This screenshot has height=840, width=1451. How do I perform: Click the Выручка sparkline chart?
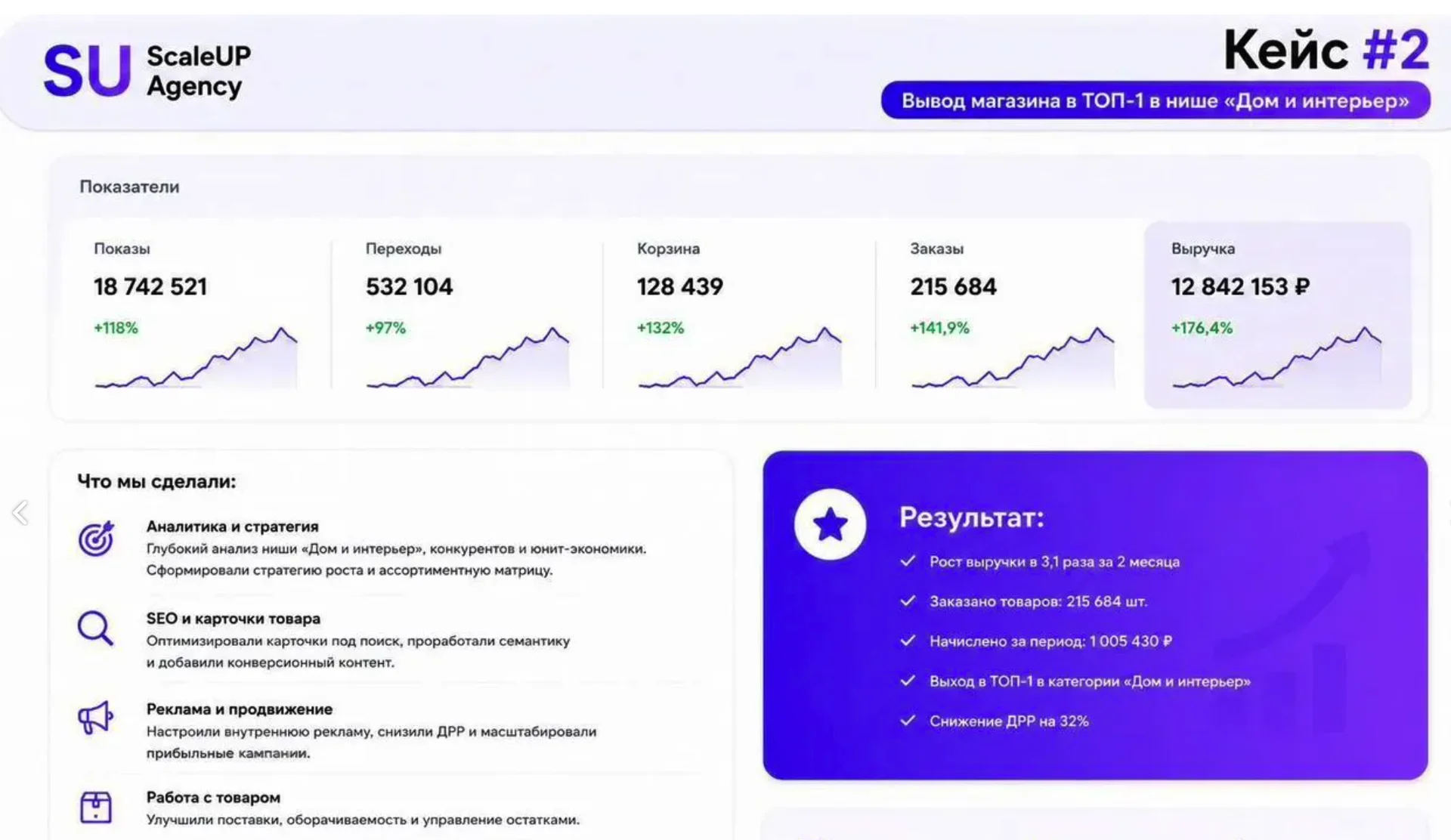point(1277,358)
